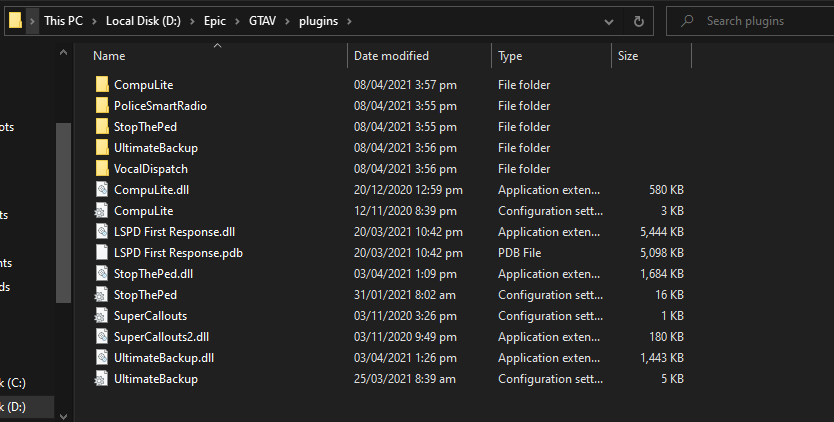
Task: Click the navigation pane vertical scrollbar
Action: tap(63, 210)
